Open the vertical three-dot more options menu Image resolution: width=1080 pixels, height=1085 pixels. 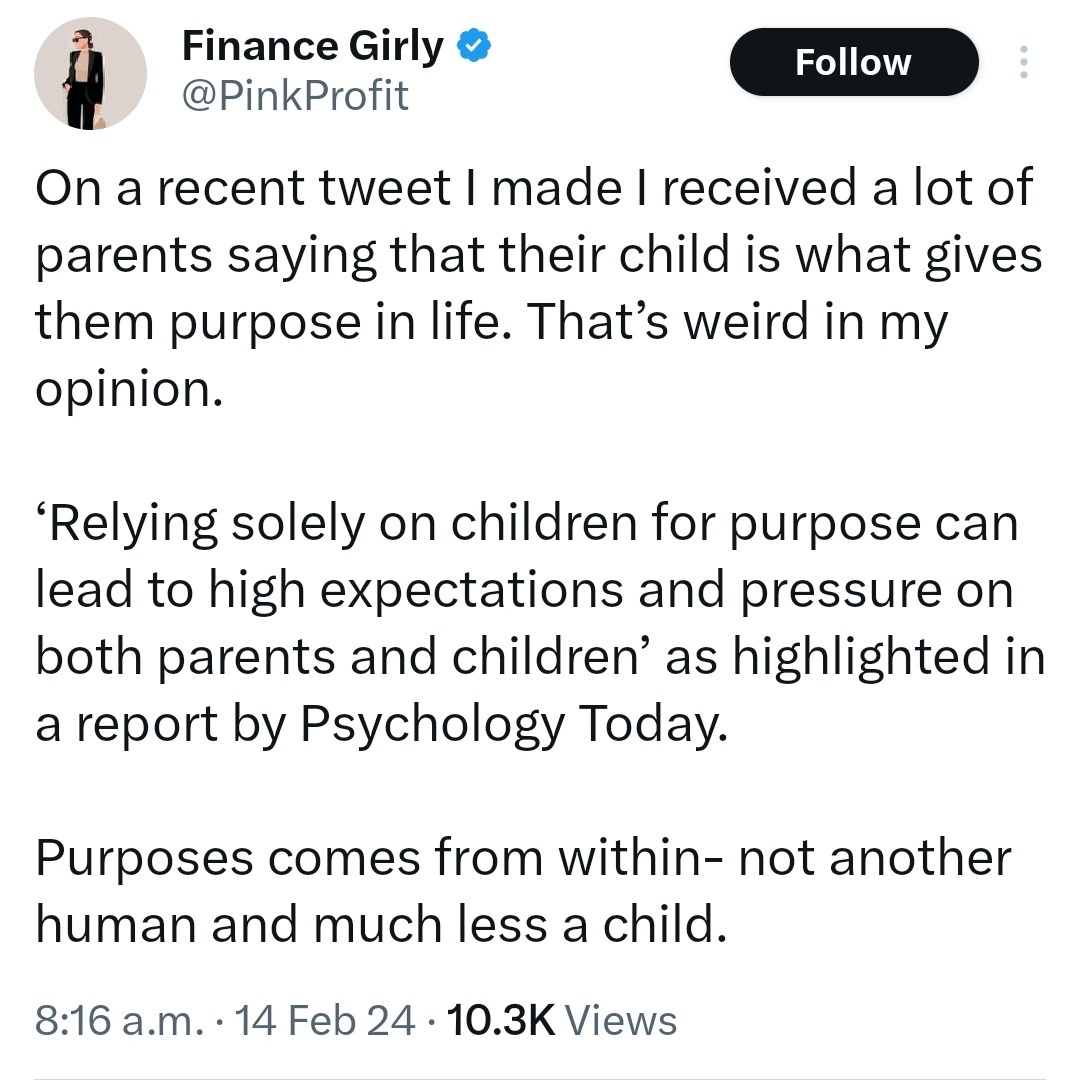[x=1024, y=62]
